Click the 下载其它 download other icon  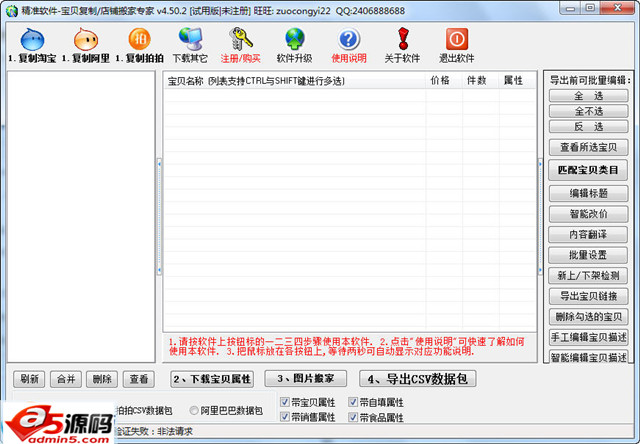click(x=190, y=45)
